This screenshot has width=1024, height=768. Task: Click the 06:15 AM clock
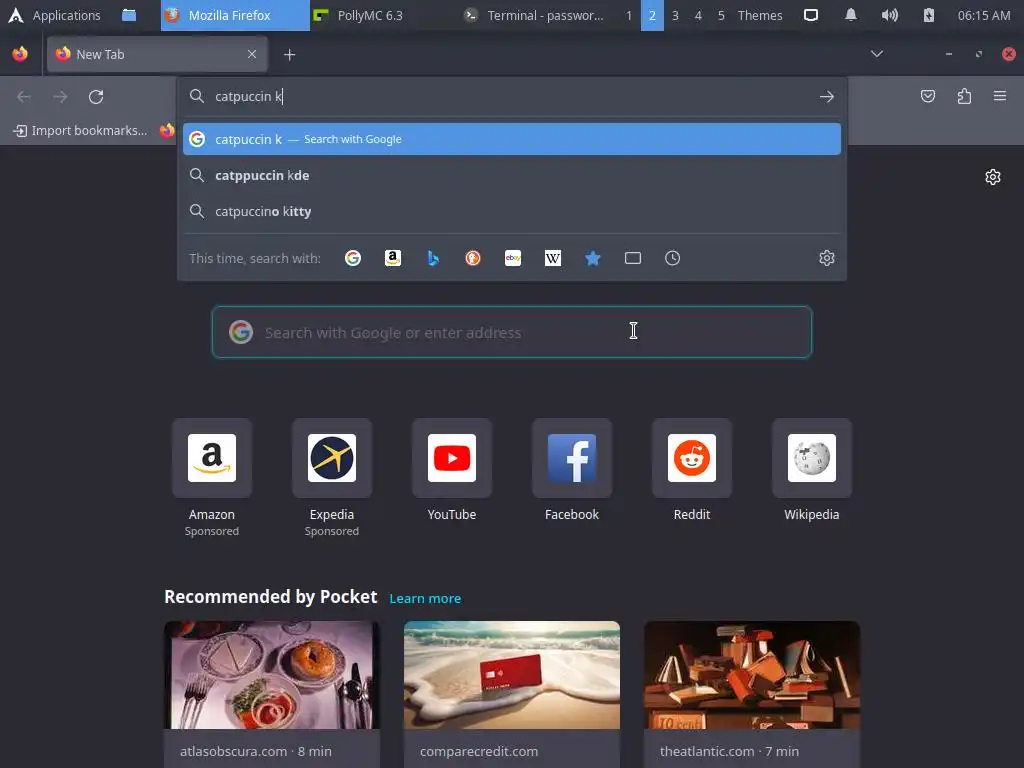tap(984, 15)
